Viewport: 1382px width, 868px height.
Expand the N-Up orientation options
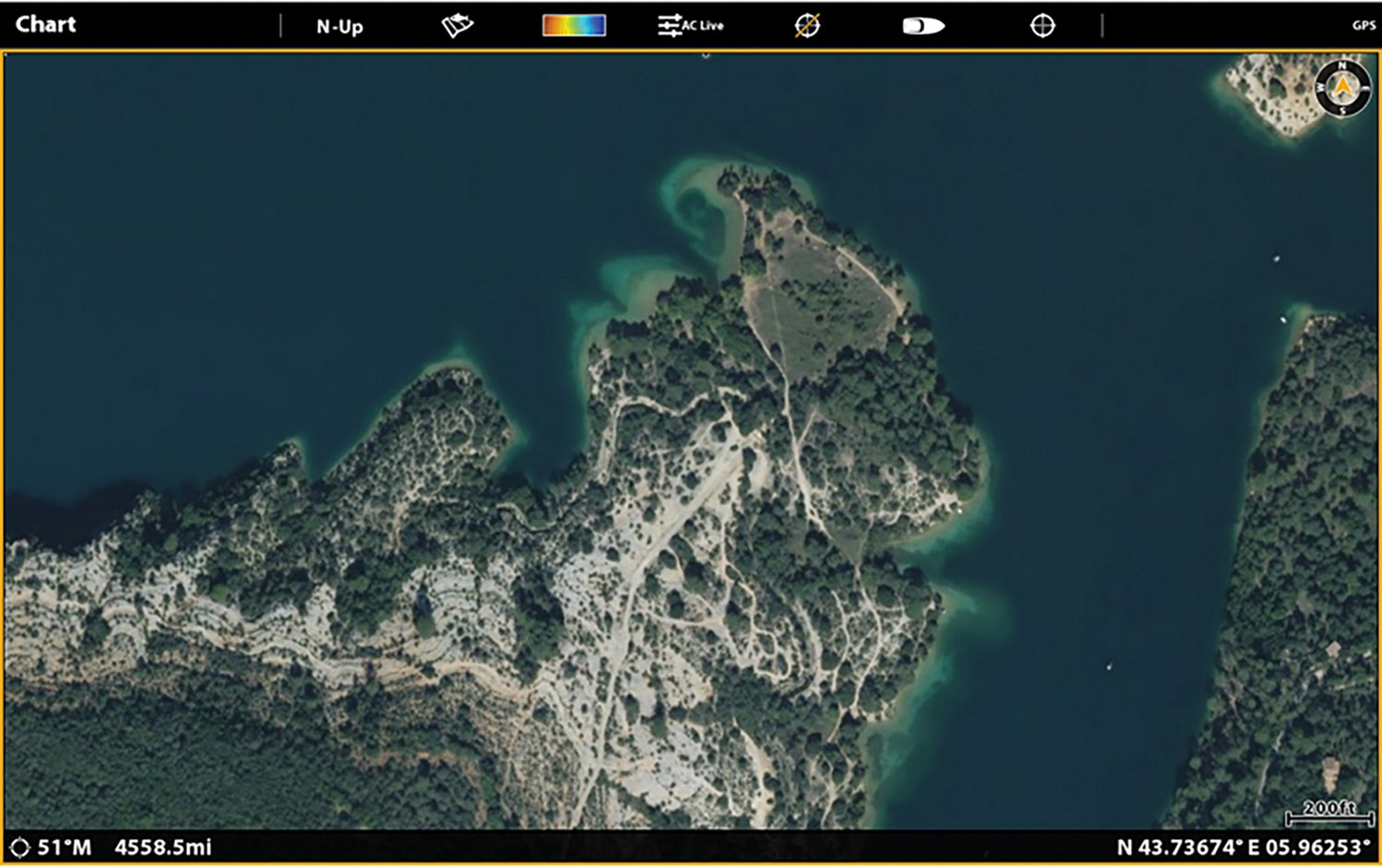point(339,27)
